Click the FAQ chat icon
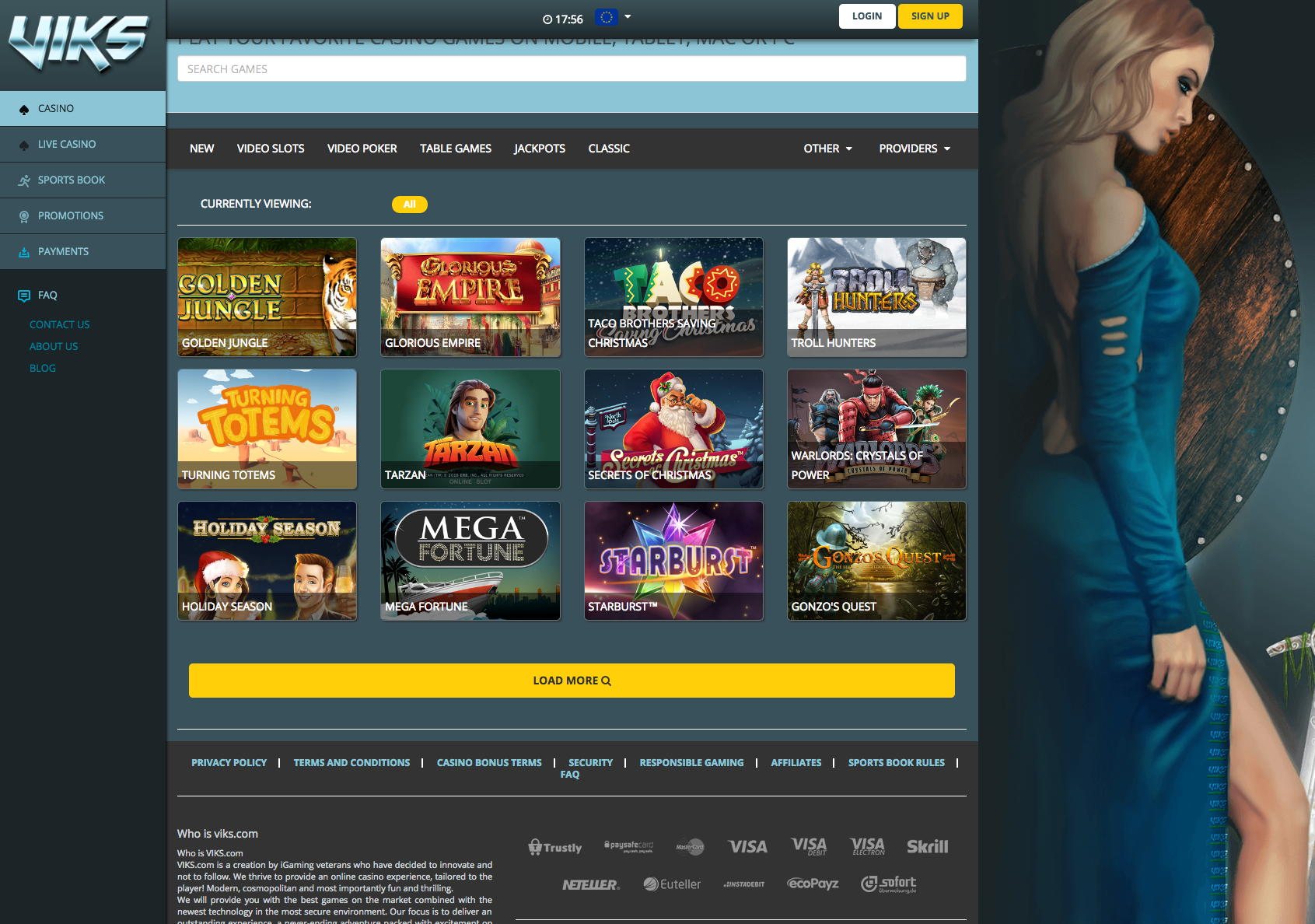Image resolution: width=1315 pixels, height=924 pixels. [x=24, y=296]
